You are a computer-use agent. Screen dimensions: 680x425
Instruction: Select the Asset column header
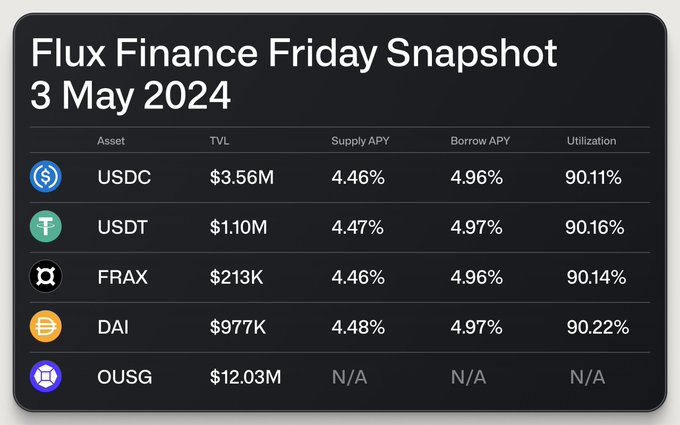tap(111, 142)
